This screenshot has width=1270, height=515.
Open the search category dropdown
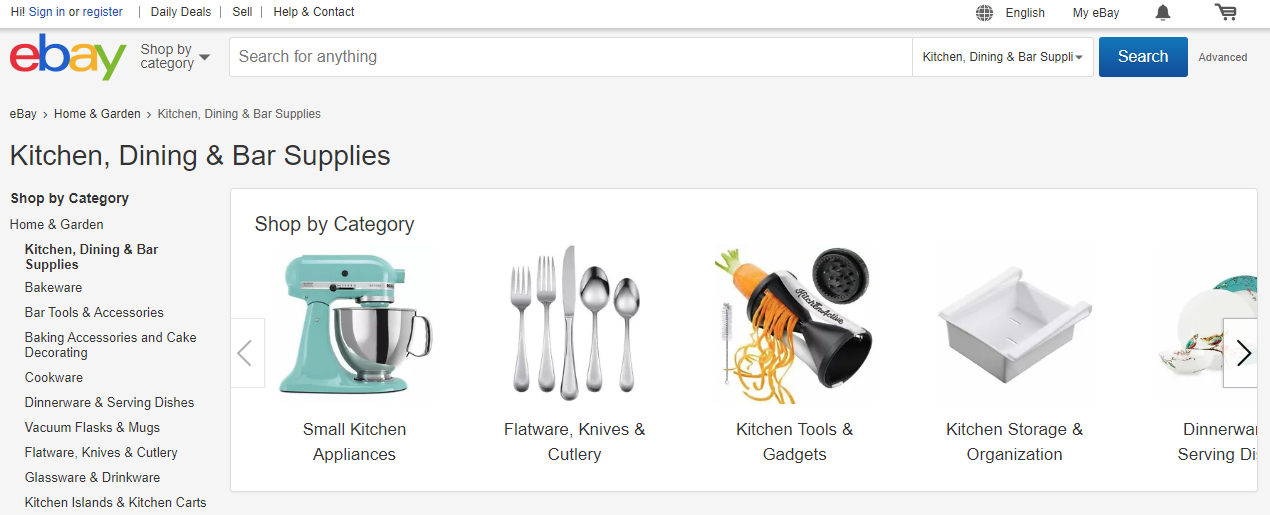coord(1002,57)
